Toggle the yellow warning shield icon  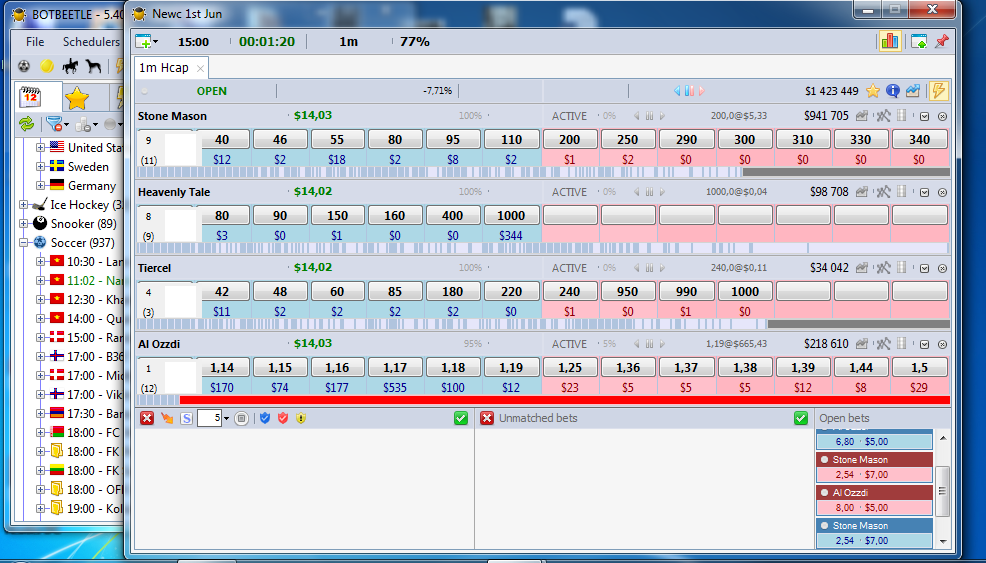pyautogui.click(x=301, y=418)
